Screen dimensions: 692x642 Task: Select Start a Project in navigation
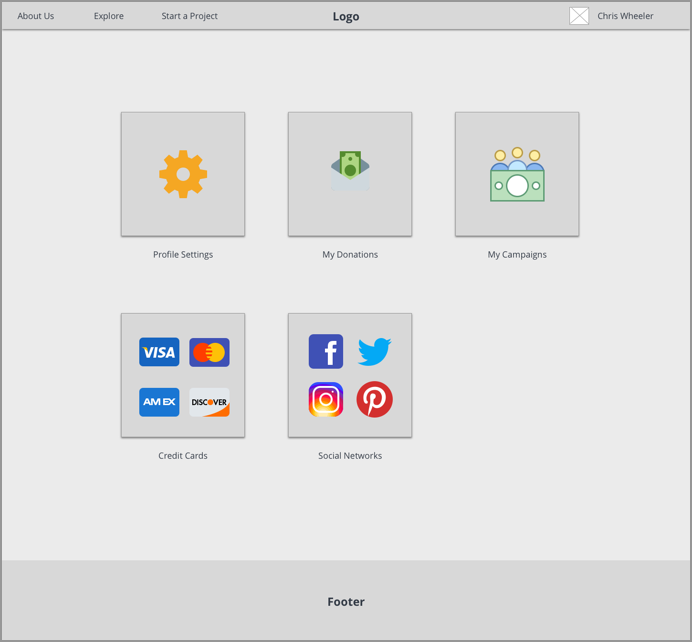(189, 16)
